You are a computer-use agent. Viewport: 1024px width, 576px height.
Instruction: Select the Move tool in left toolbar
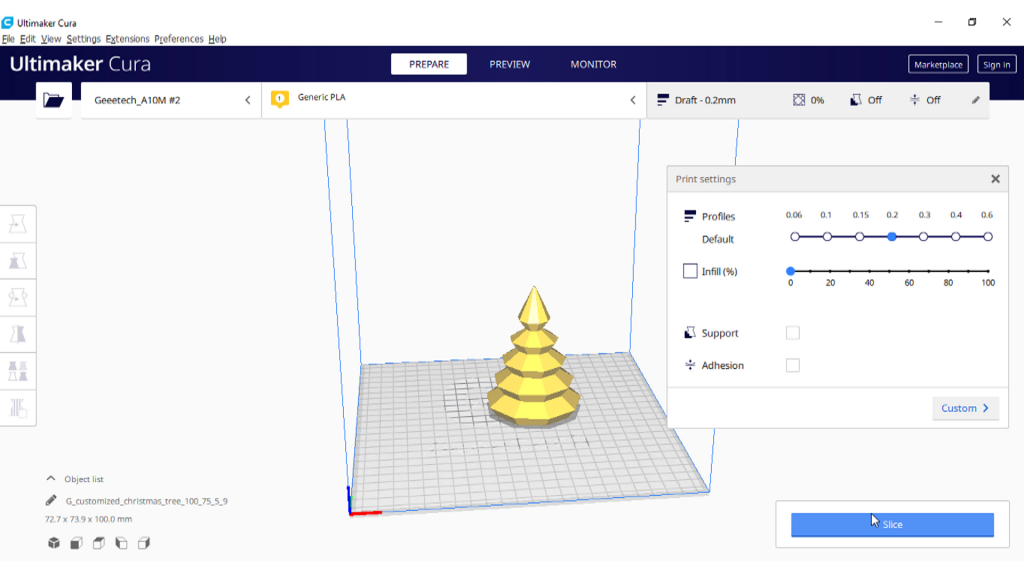19,224
